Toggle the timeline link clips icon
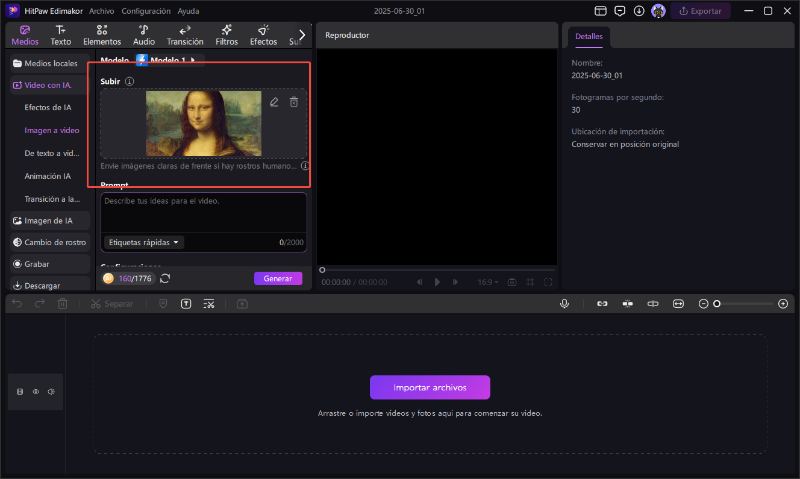 click(602, 304)
